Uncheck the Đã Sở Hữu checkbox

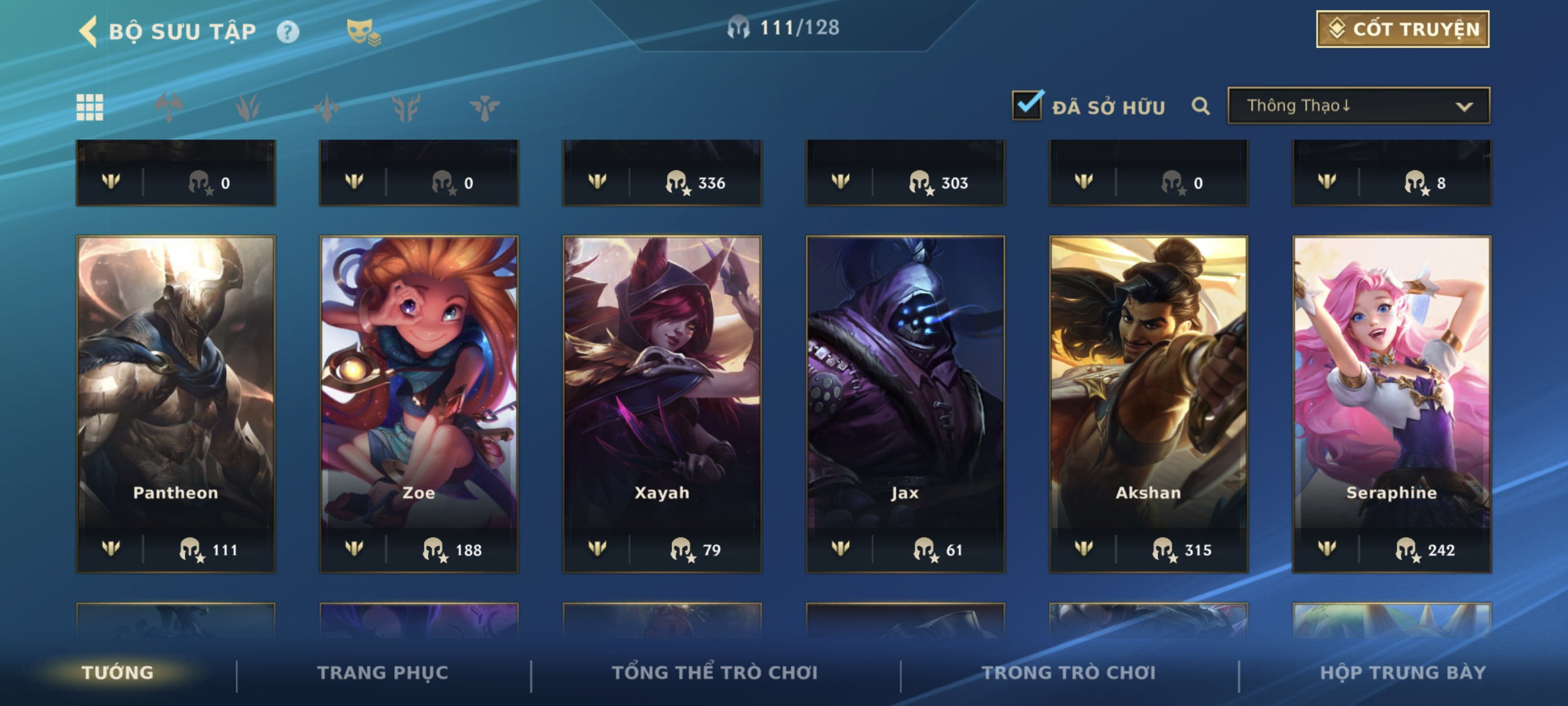point(1028,105)
